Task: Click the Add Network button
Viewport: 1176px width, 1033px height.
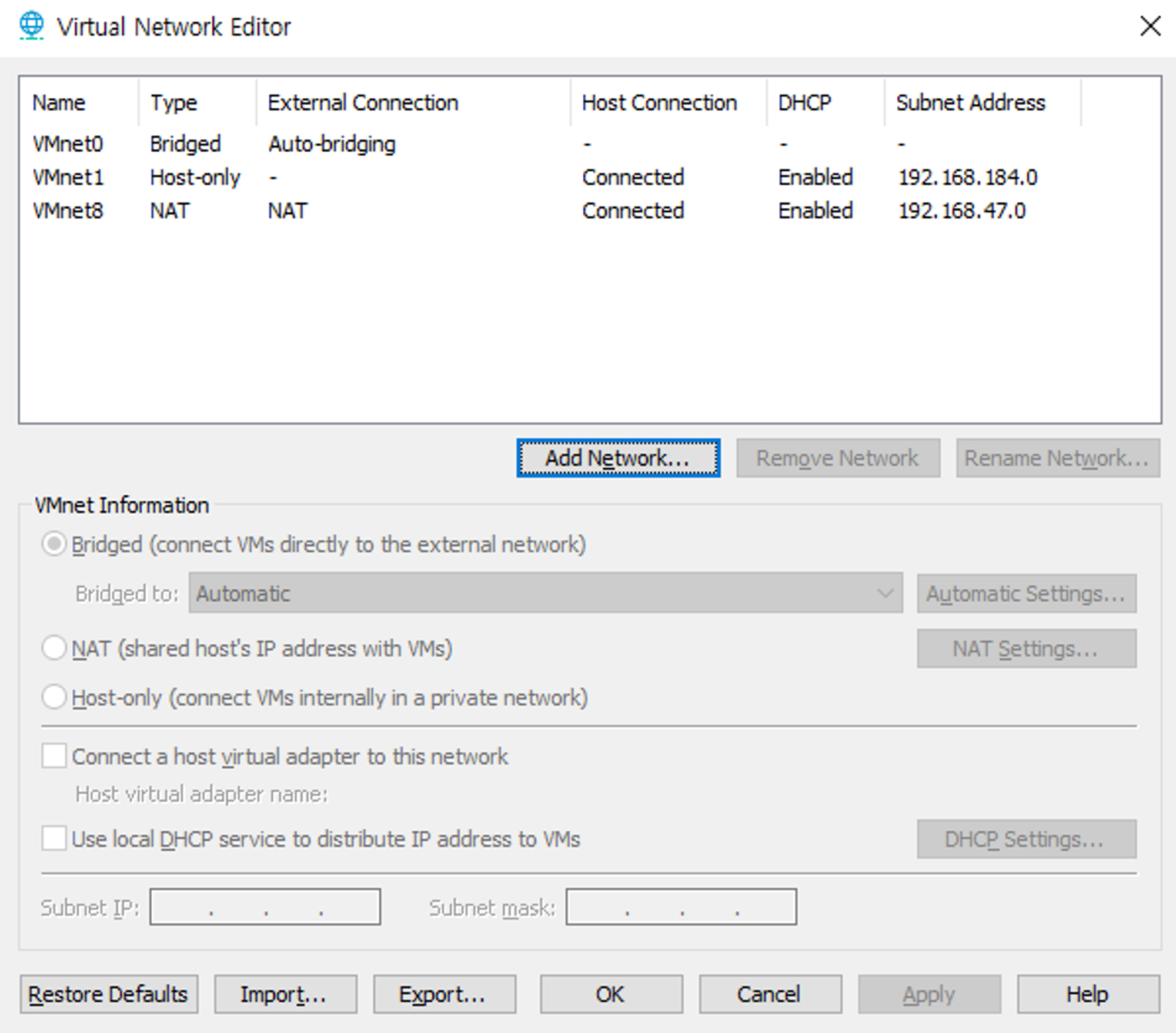Action: pos(618,458)
